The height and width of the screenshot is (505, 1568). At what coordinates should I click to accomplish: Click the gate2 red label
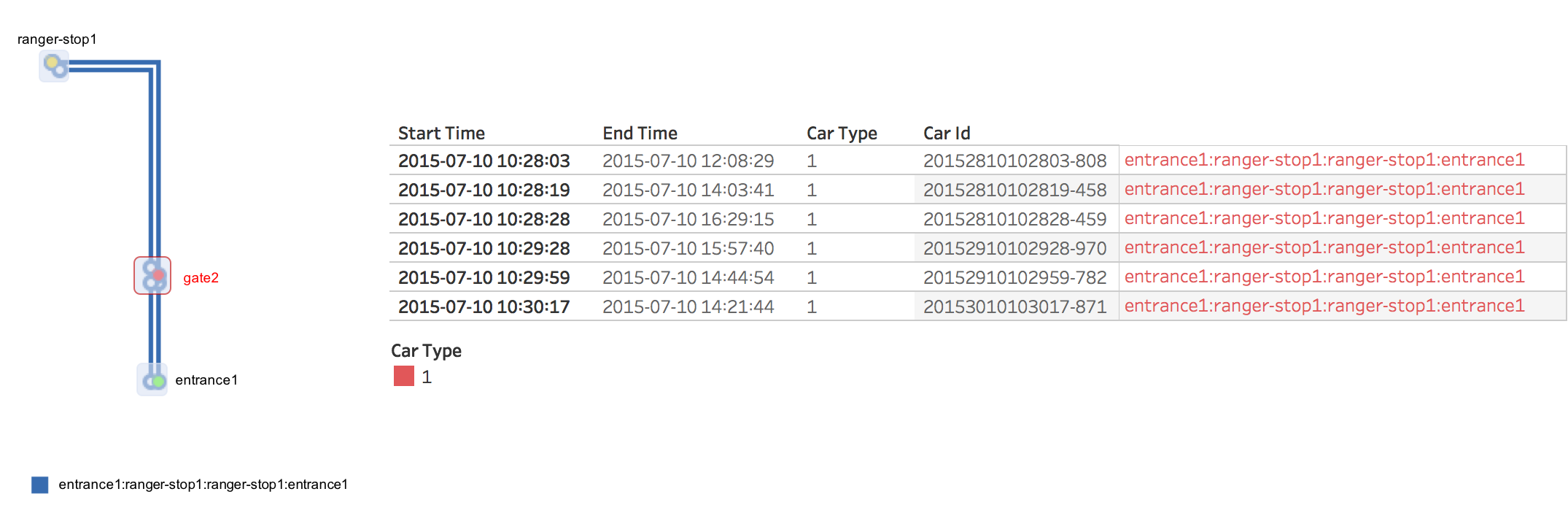(201, 278)
